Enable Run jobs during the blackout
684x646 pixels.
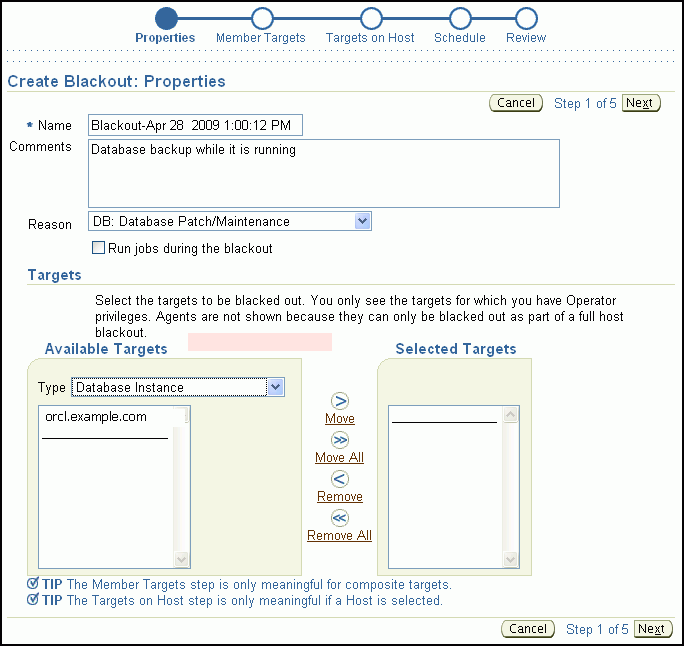tap(99, 248)
